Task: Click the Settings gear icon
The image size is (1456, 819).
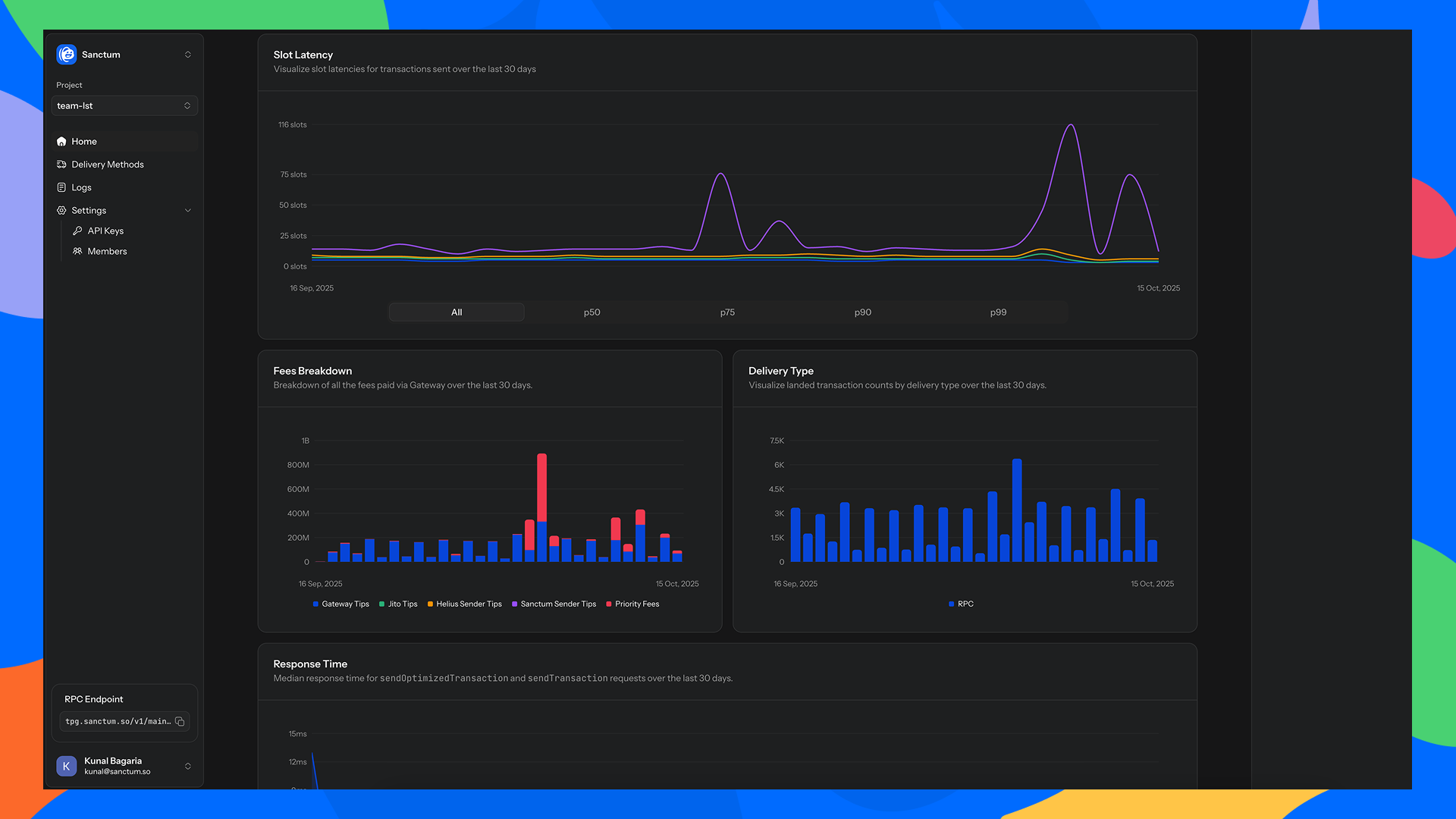Action: (x=61, y=211)
